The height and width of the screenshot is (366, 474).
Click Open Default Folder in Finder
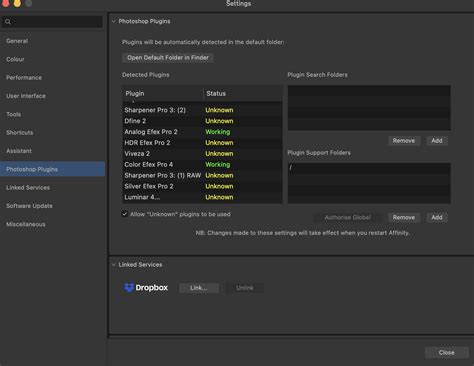pyautogui.click(x=168, y=58)
